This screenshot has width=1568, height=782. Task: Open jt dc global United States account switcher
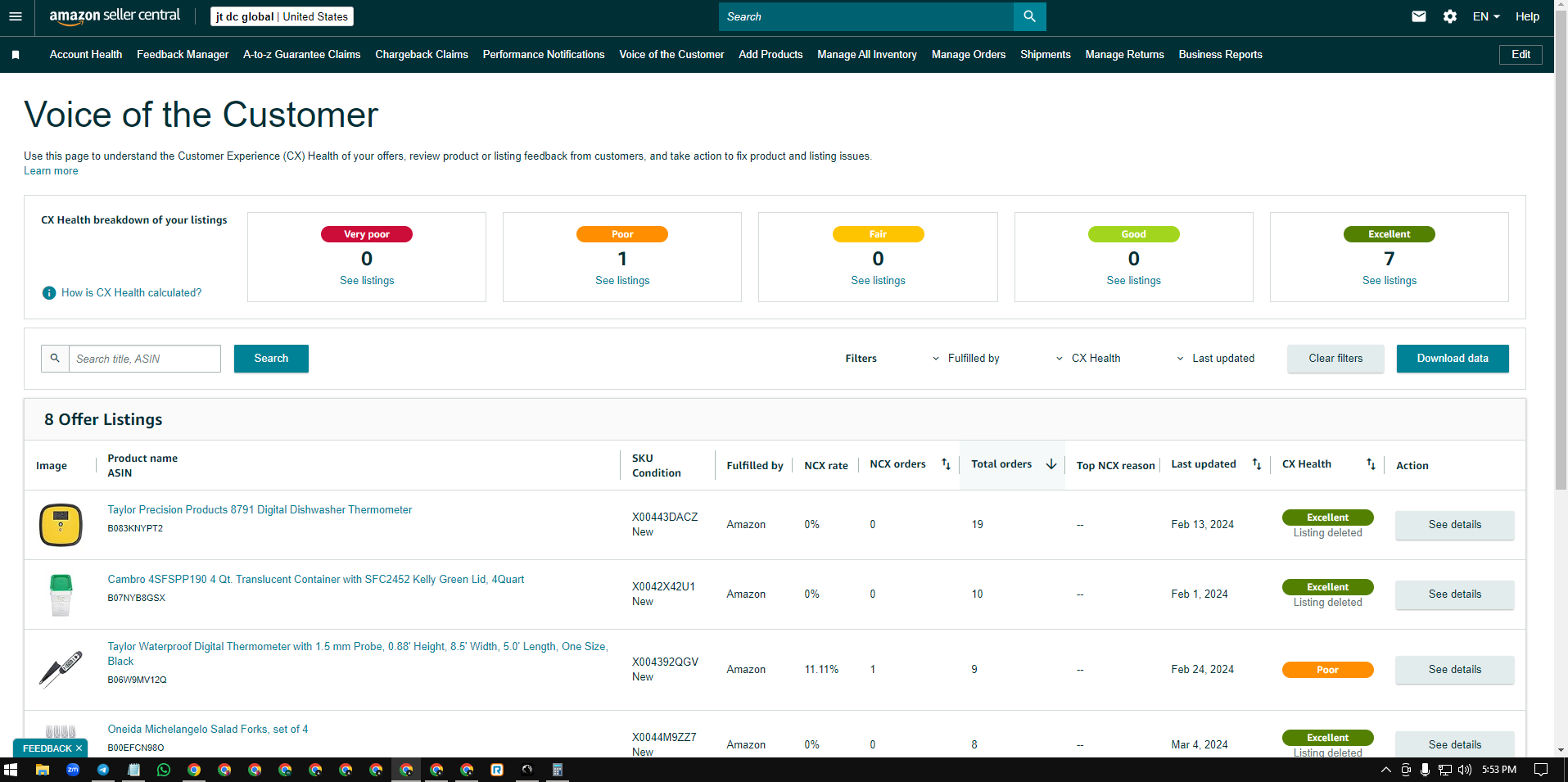(282, 16)
